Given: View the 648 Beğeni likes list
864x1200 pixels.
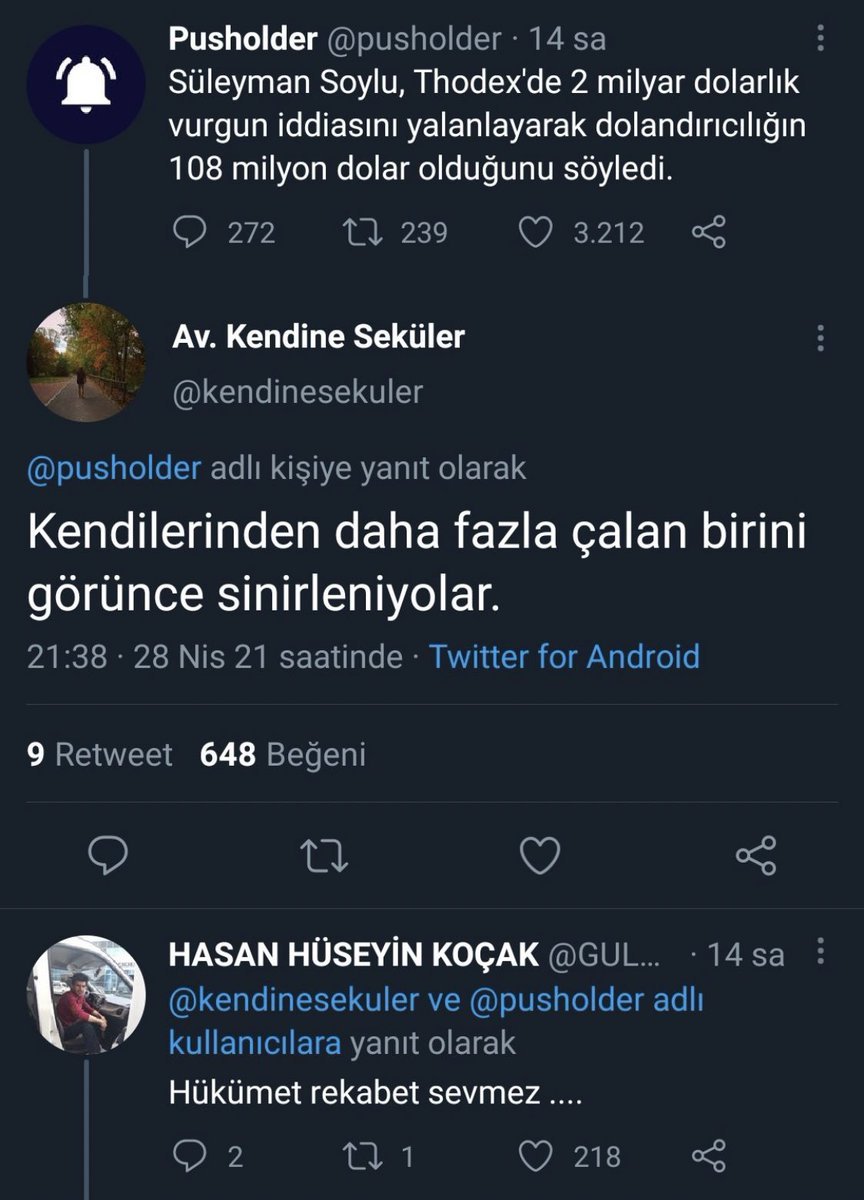Looking at the screenshot, I should (283, 754).
